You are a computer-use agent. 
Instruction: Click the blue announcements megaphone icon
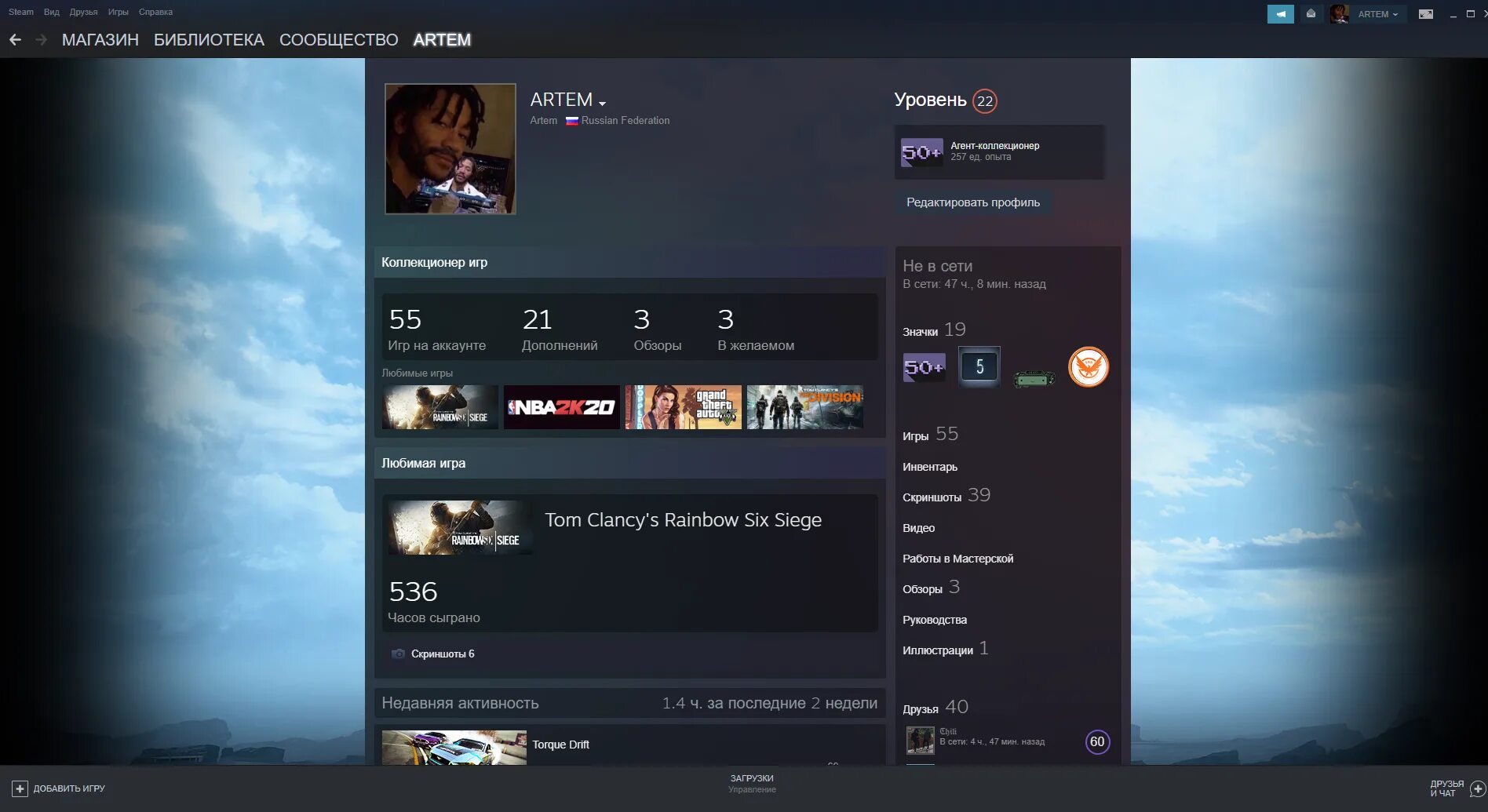(x=1280, y=13)
